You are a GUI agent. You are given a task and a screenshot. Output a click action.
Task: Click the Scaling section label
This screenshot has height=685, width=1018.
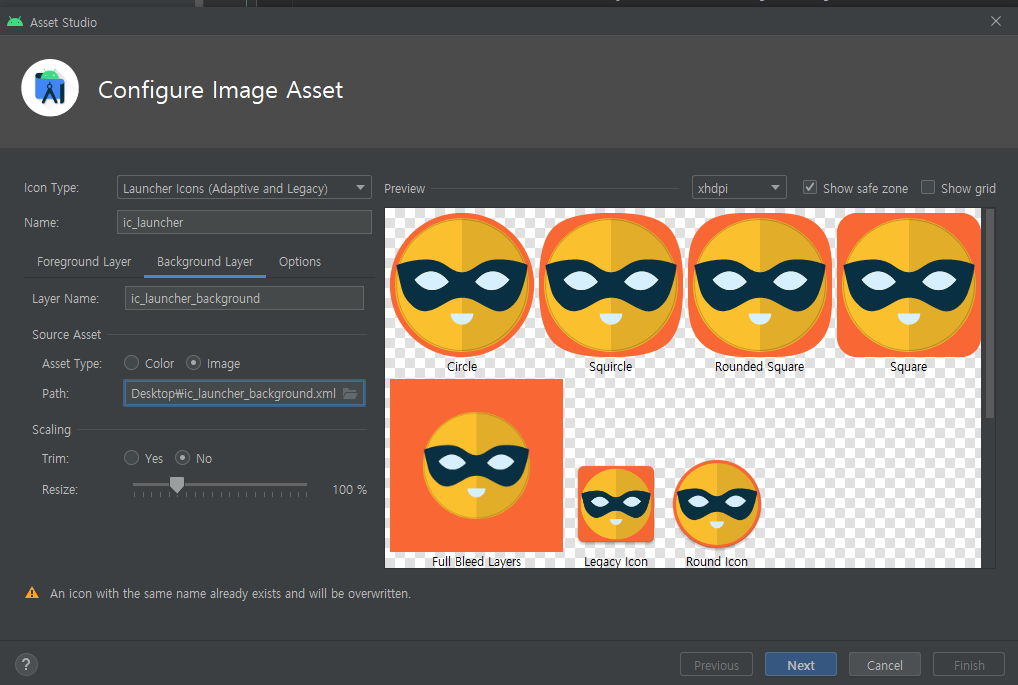pyautogui.click(x=51, y=429)
